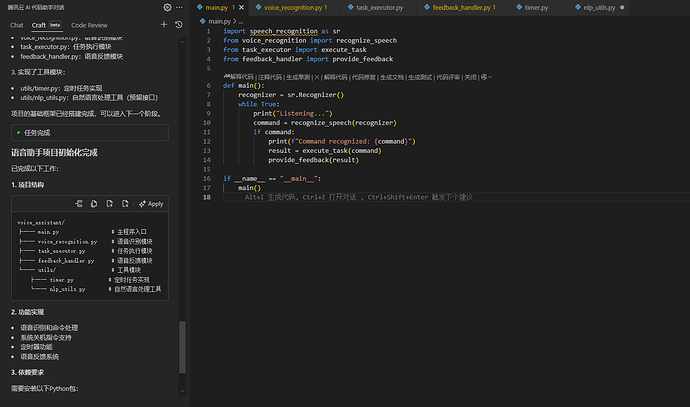Screen dimensions: 690x407
Task: Place cursor on empty line 18 hint text
Action: [359, 197]
